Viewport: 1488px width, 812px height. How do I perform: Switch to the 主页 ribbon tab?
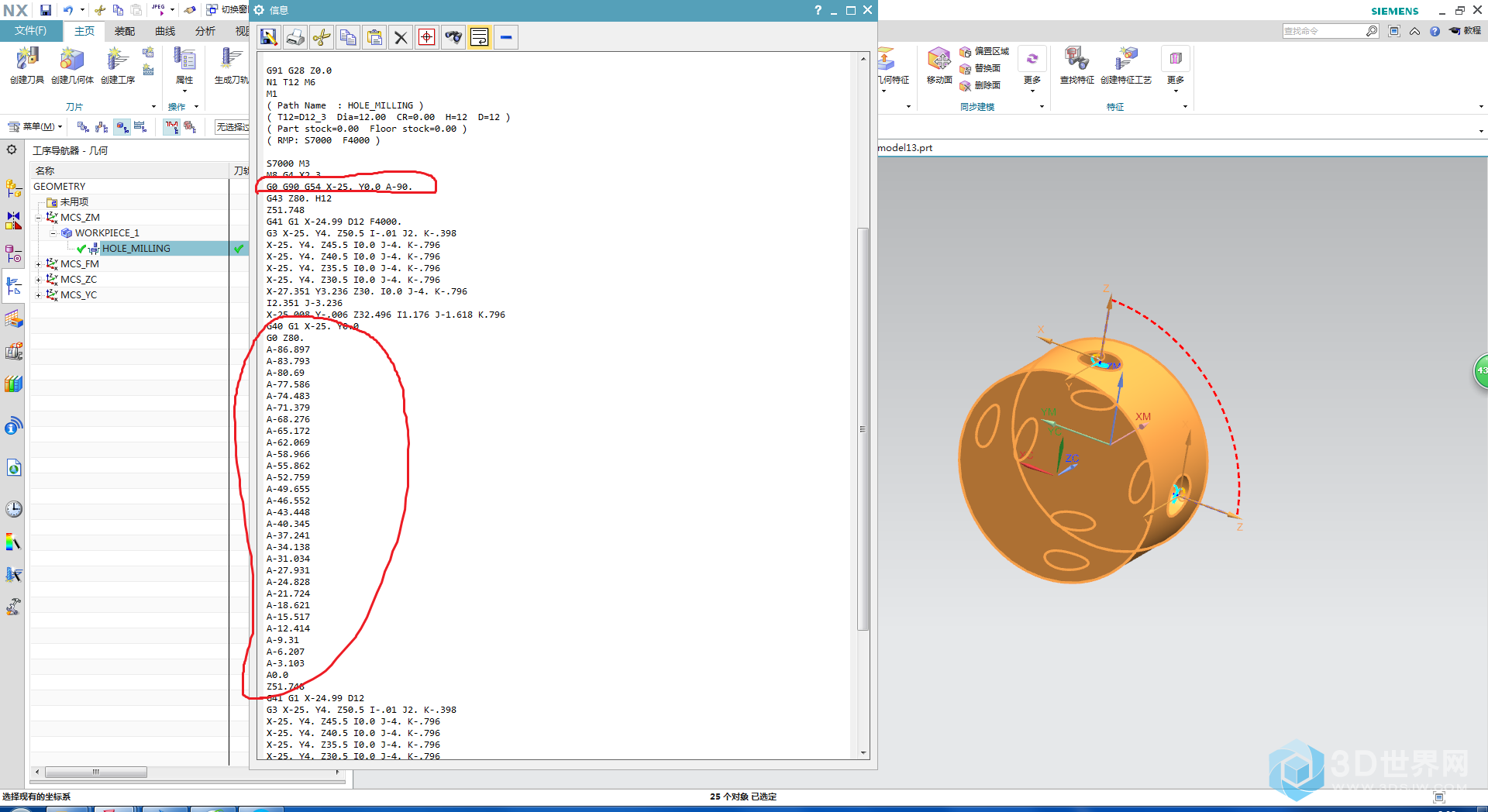(84, 31)
